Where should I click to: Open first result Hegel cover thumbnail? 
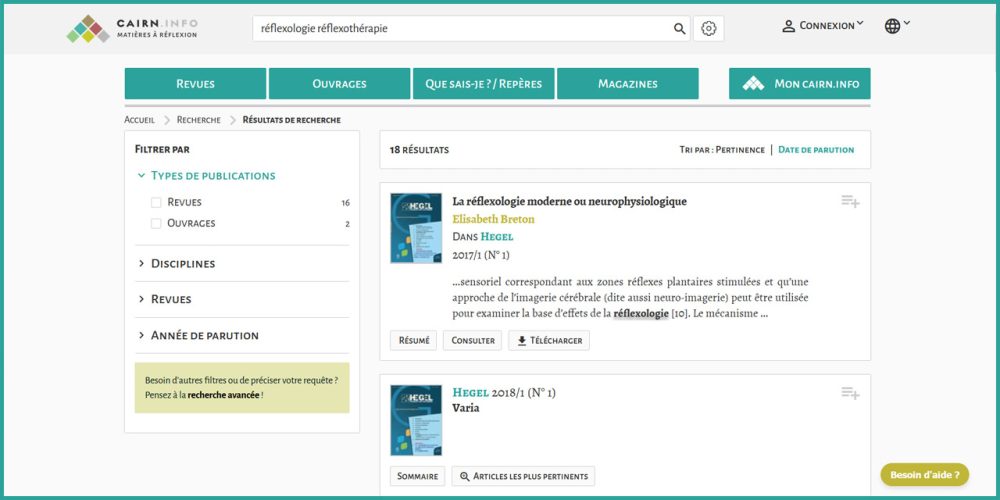point(416,228)
